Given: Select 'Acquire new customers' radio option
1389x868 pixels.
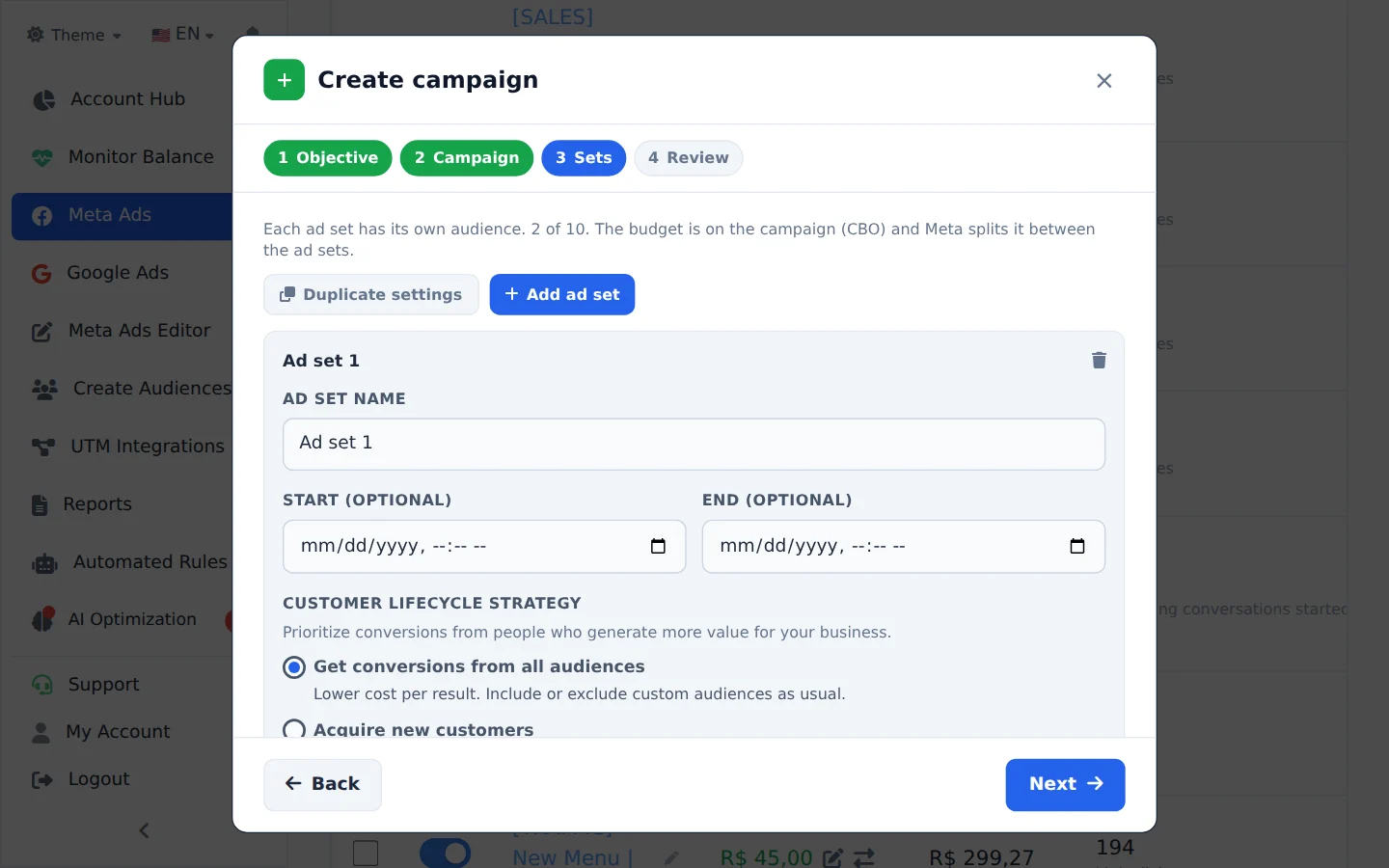Looking at the screenshot, I should click(294, 729).
